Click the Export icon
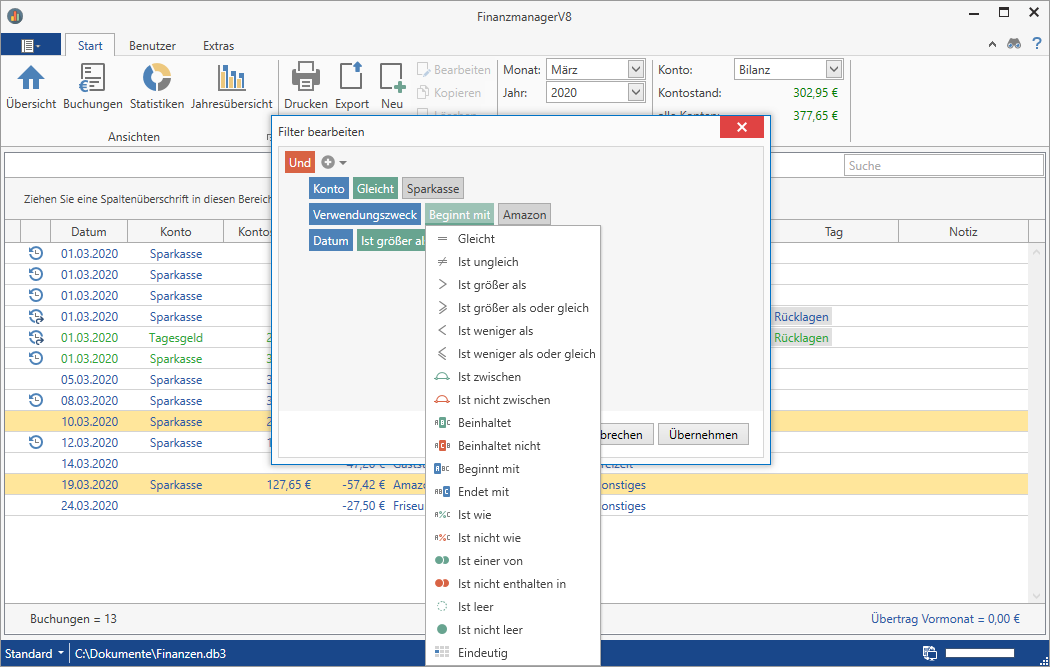1050x667 pixels. coord(352,77)
